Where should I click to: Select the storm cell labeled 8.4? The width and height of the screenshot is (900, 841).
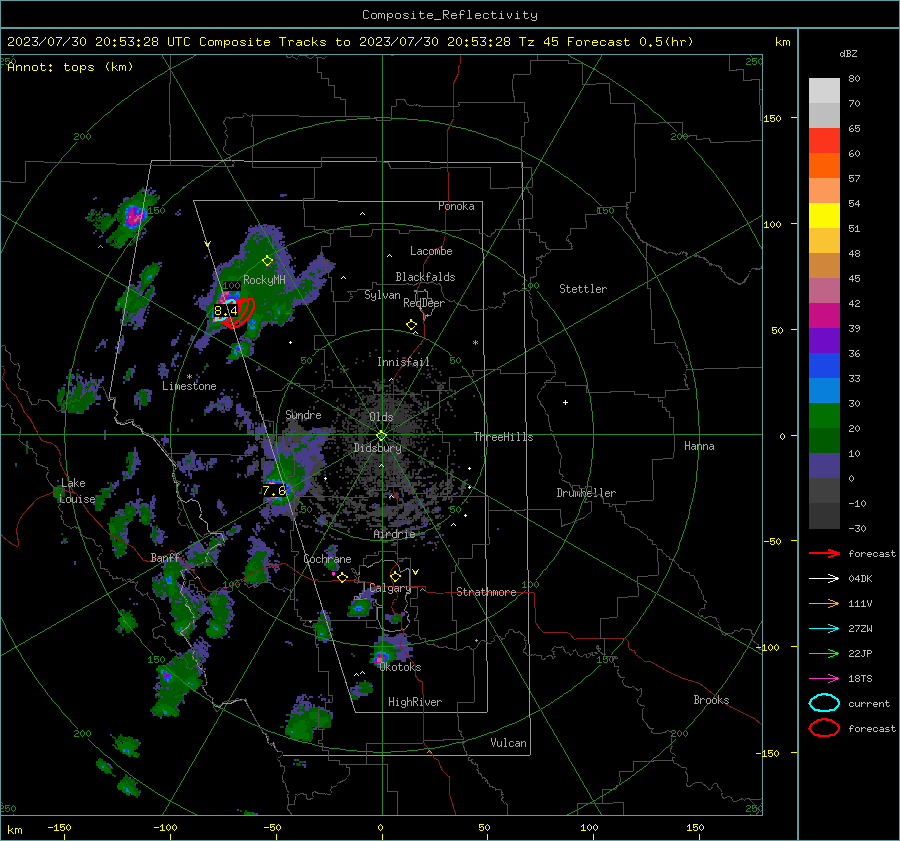click(x=226, y=311)
